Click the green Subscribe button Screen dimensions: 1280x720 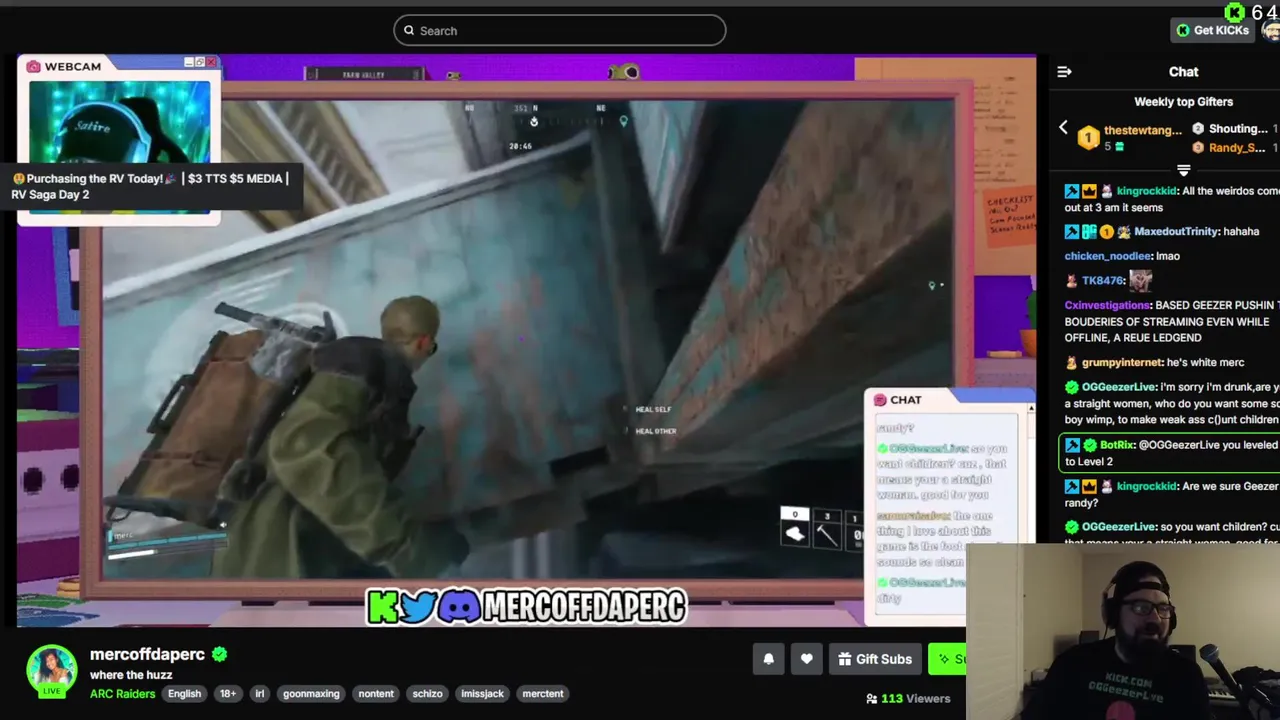[947, 659]
